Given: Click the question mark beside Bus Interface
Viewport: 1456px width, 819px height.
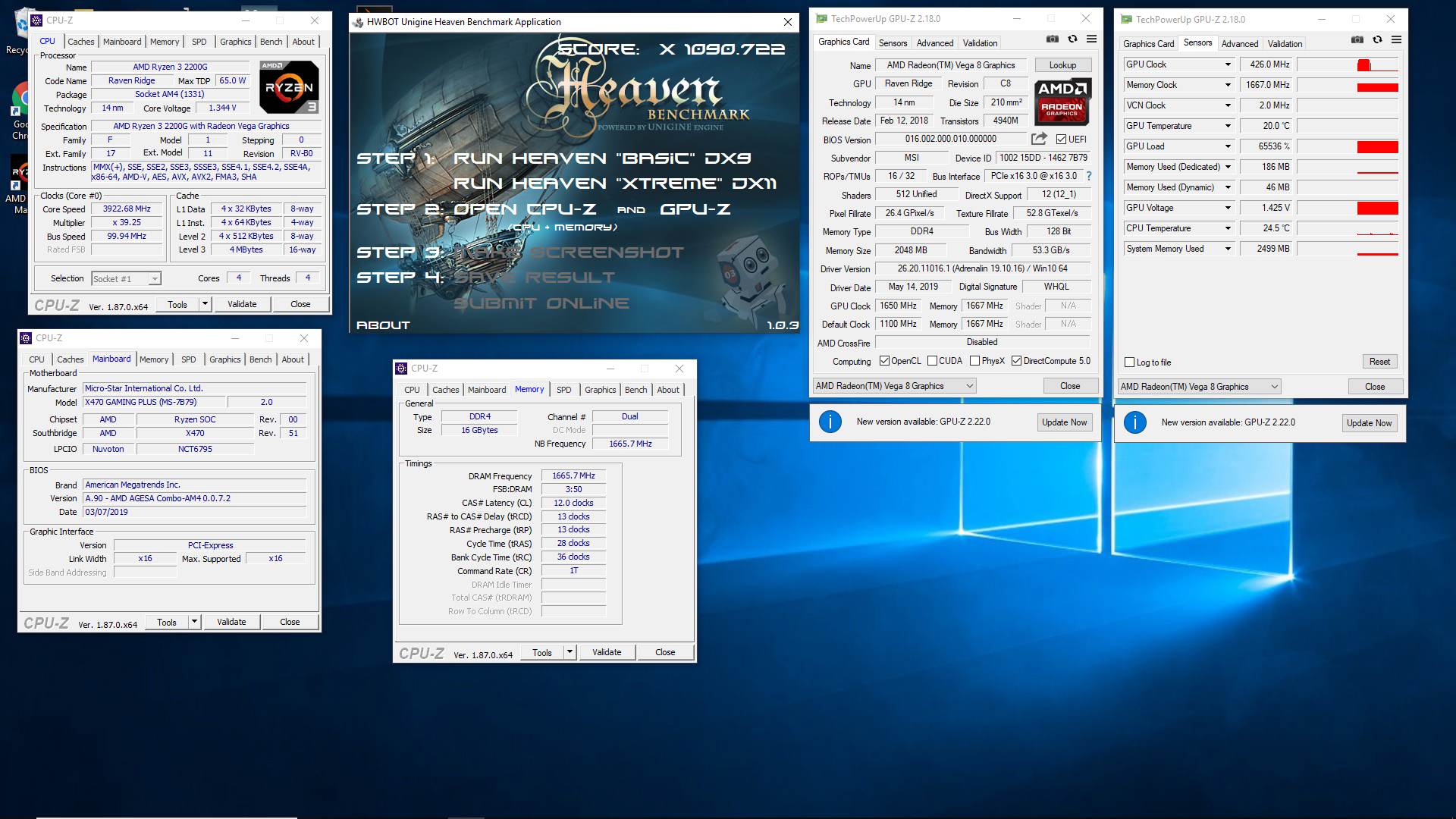Looking at the screenshot, I should coord(1089,176).
